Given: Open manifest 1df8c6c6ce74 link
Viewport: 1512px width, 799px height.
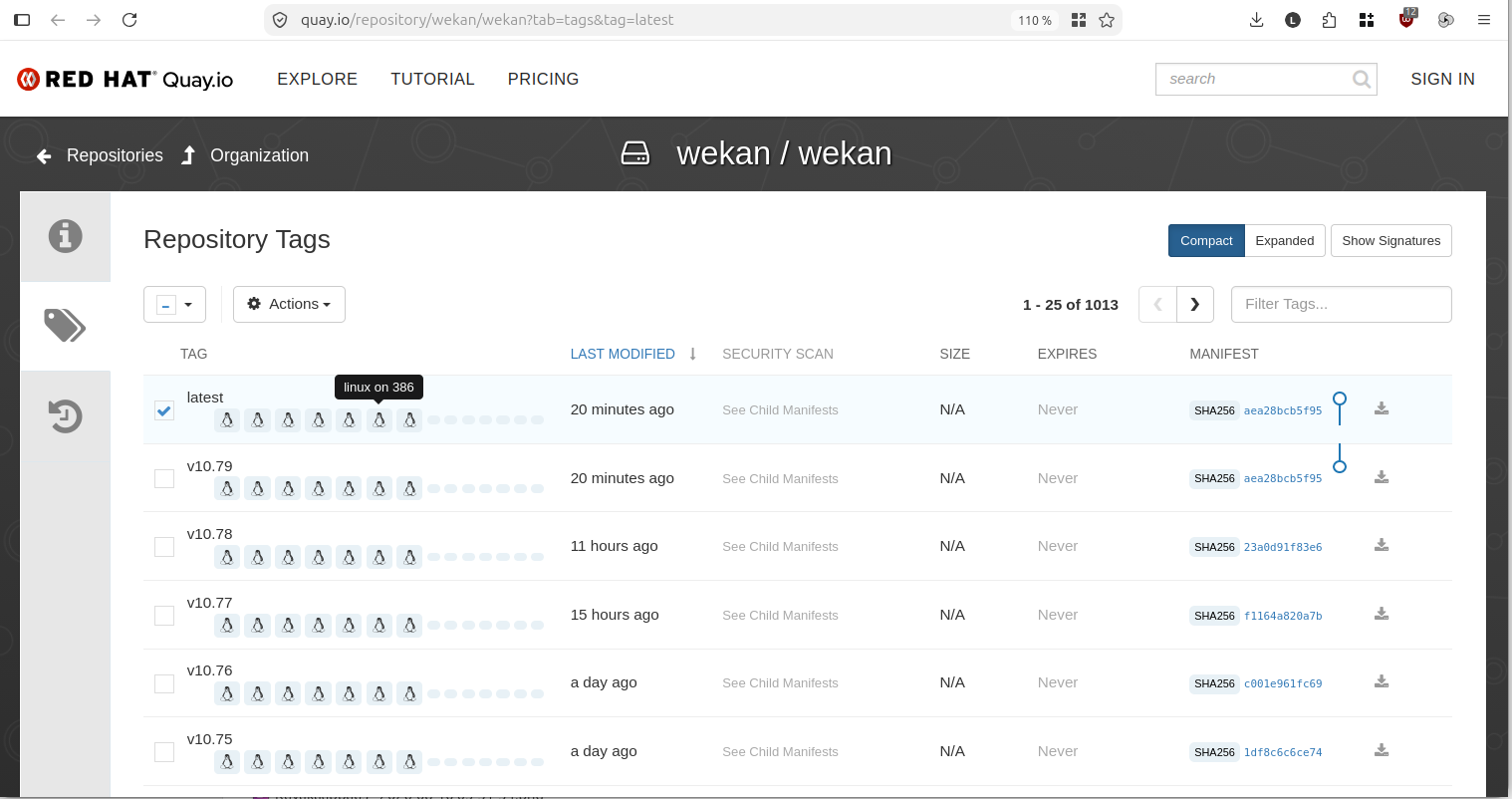Looking at the screenshot, I should (1283, 752).
